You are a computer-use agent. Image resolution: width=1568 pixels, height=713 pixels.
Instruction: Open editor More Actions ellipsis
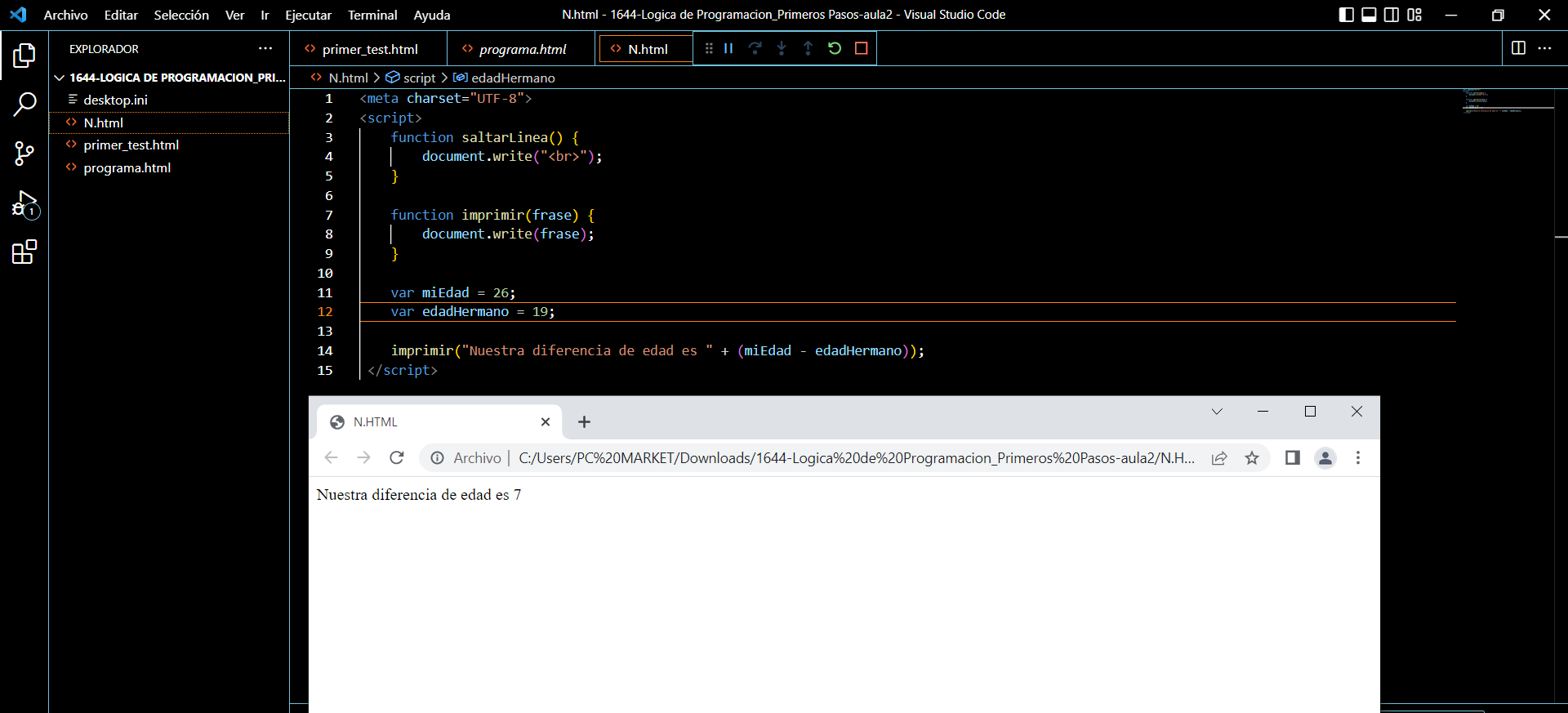[x=1544, y=48]
